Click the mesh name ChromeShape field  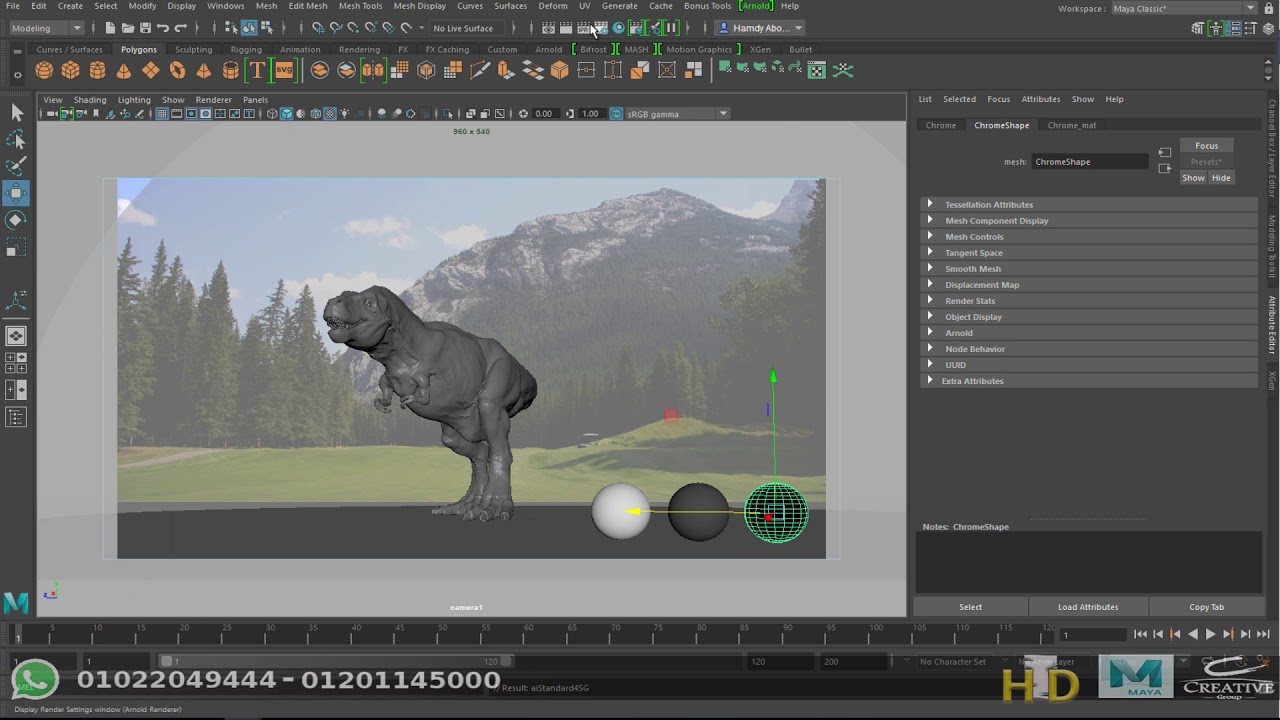[x=1090, y=161]
